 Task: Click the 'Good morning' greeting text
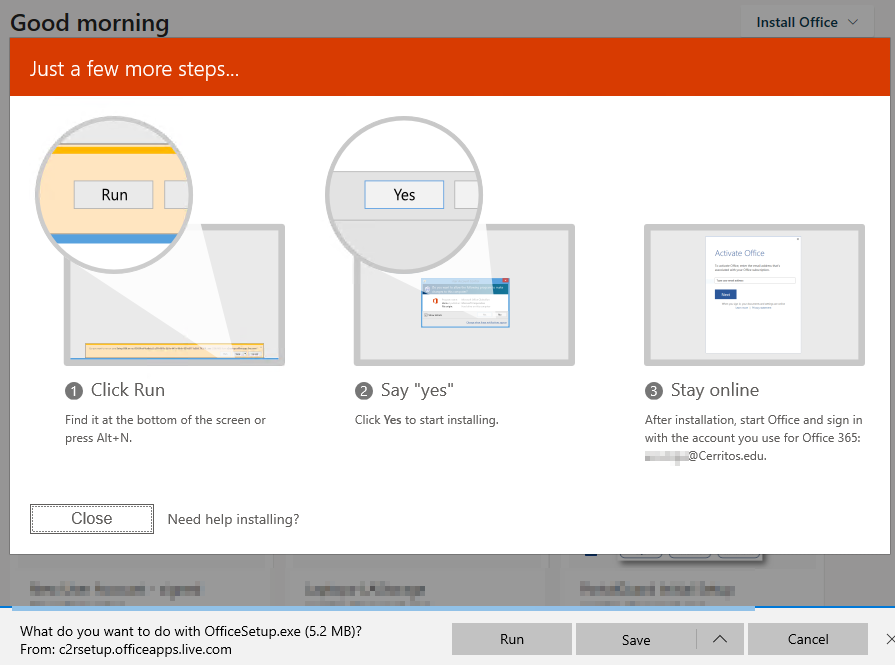pos(90,23)
